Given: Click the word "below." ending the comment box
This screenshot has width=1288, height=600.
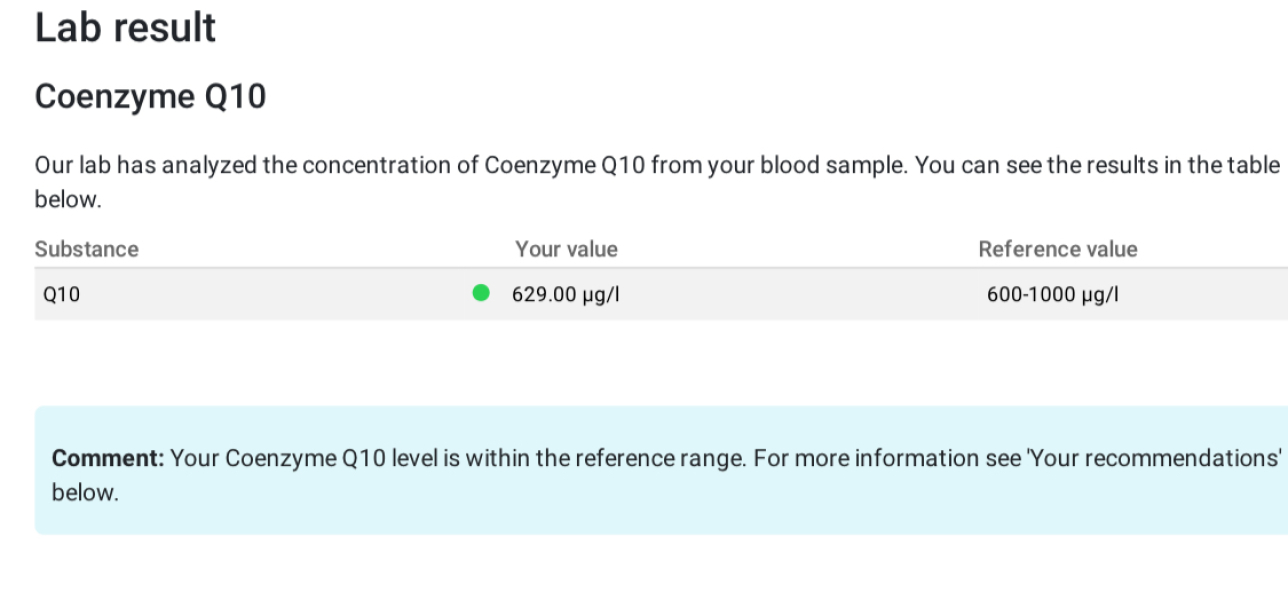Looking at the screenshot, I should point(85,493).
